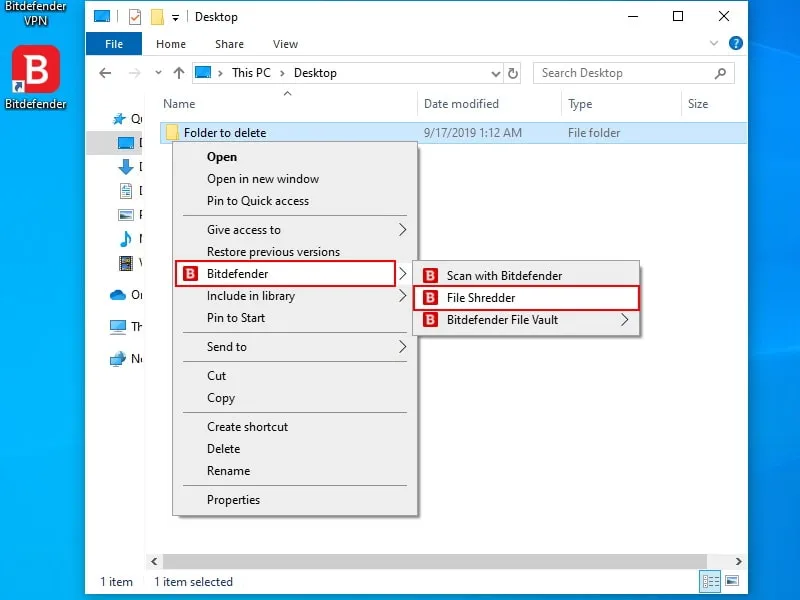Open the Bitdefender desktop shortcut icon
800x600 pixels.
coord(36,69)
